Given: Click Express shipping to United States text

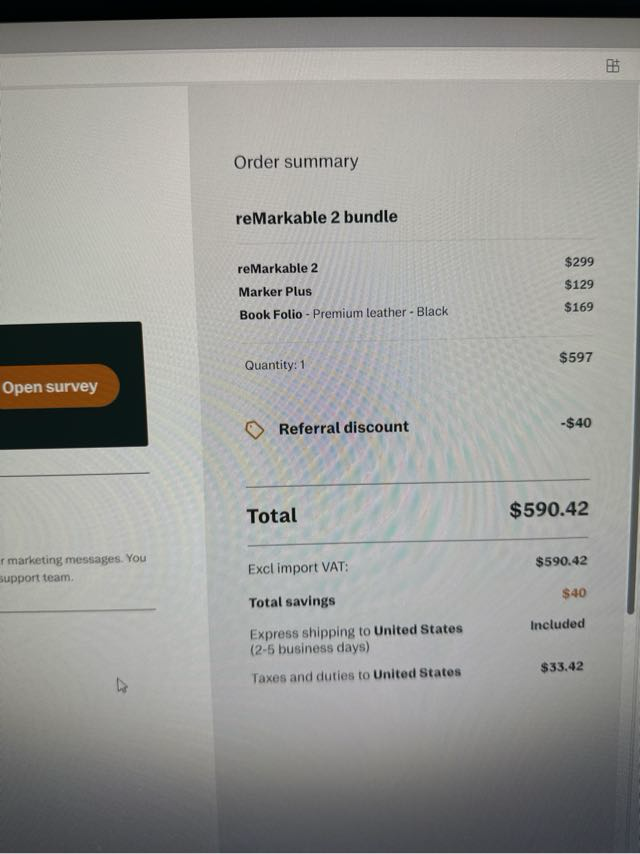Looking at the screenshot, I should coord(355,632).
